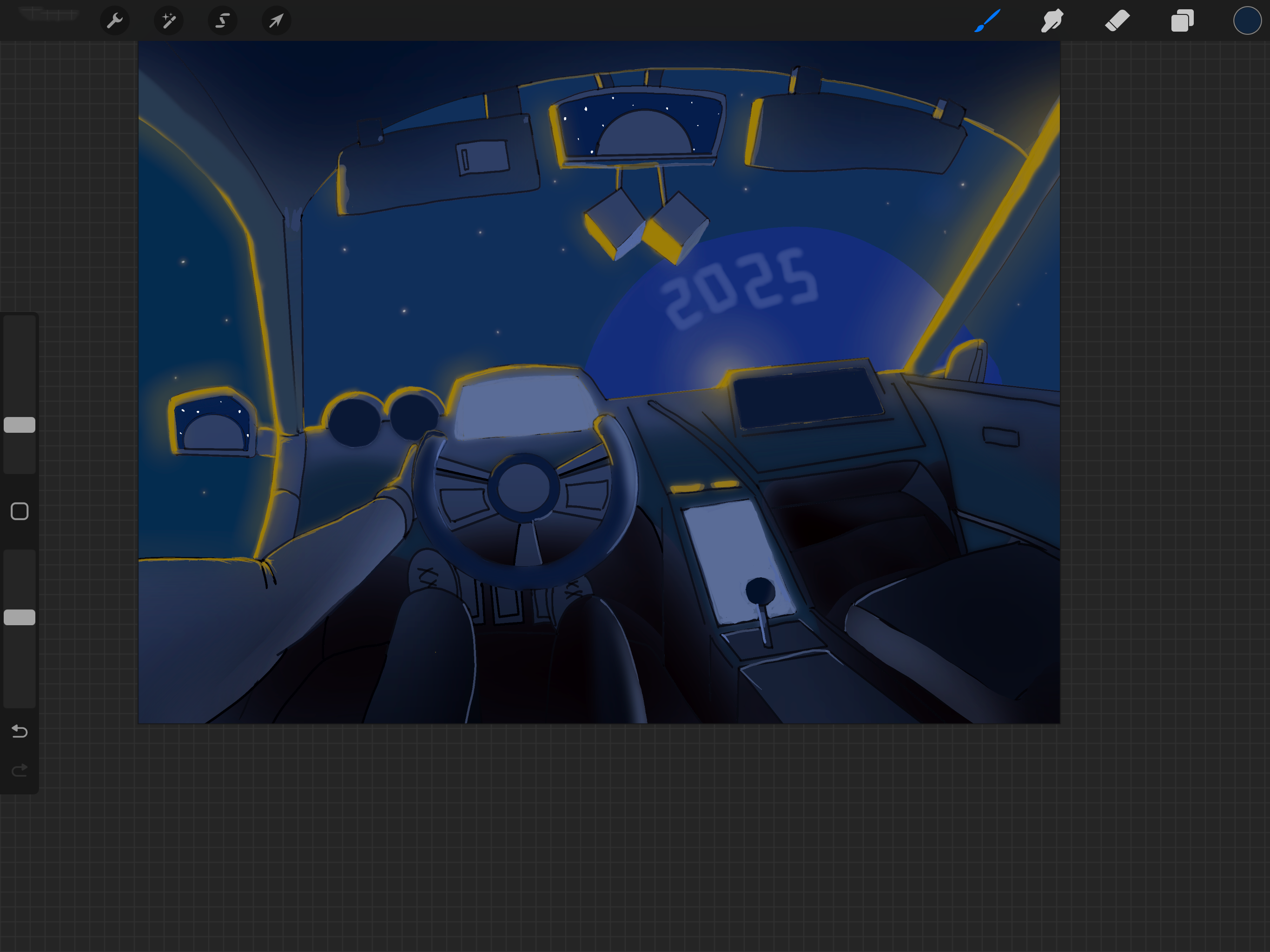Tap the Modify square button in sidebar
This screenshot has height=952, width=1270.
(x=20, y=511)
